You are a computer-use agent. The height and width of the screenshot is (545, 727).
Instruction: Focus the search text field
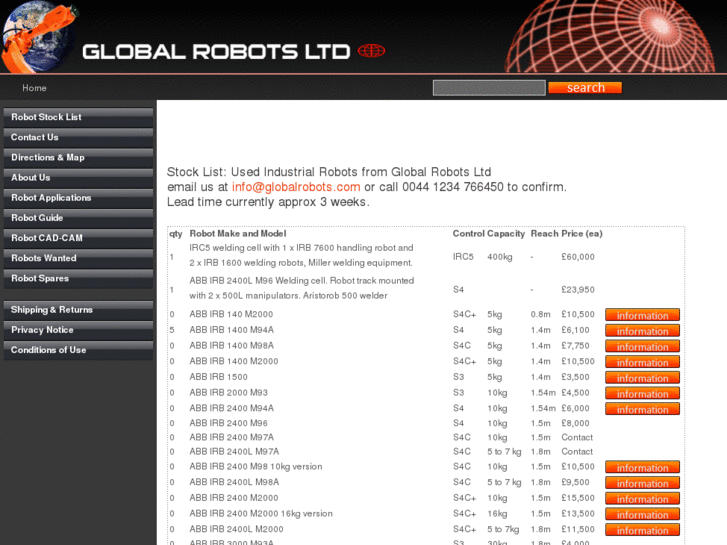point(489,88)
